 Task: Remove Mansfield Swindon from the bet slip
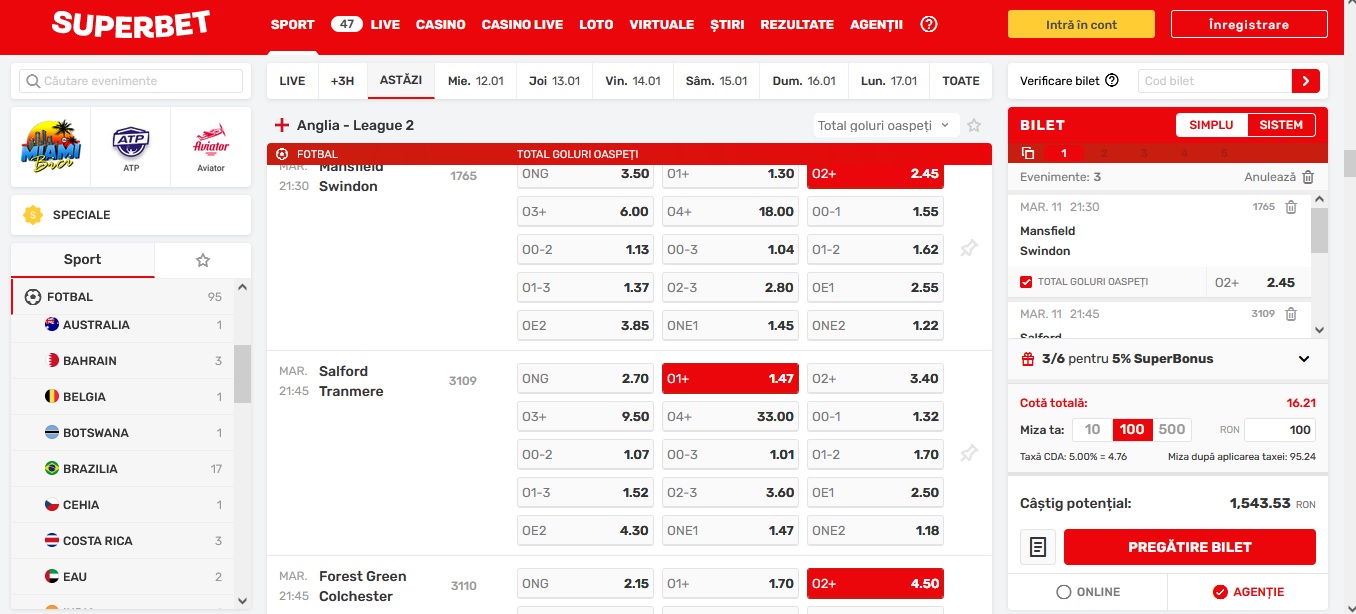point(1291,207)
